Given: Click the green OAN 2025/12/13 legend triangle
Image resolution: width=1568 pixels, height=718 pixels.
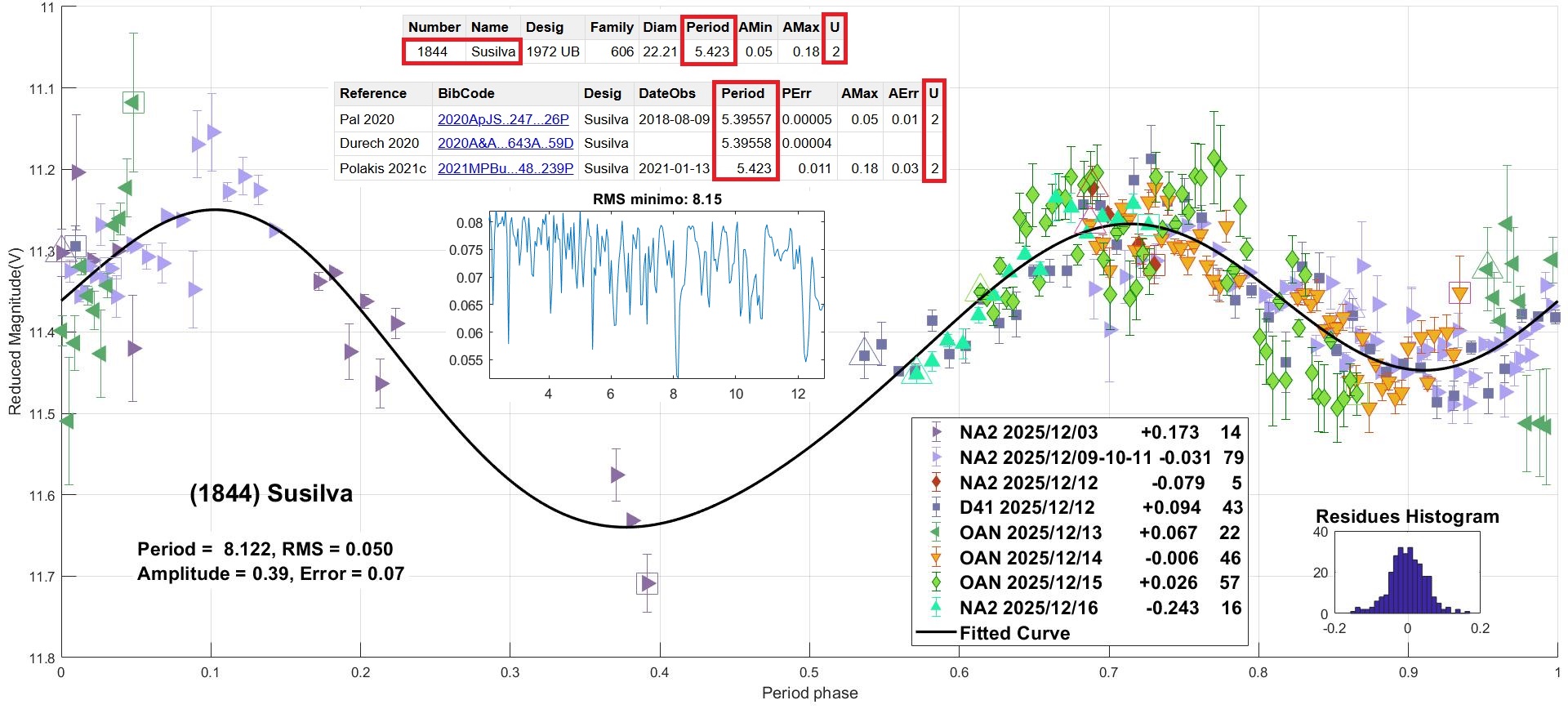Looking at the screenshot, I should tap(937, 533).
